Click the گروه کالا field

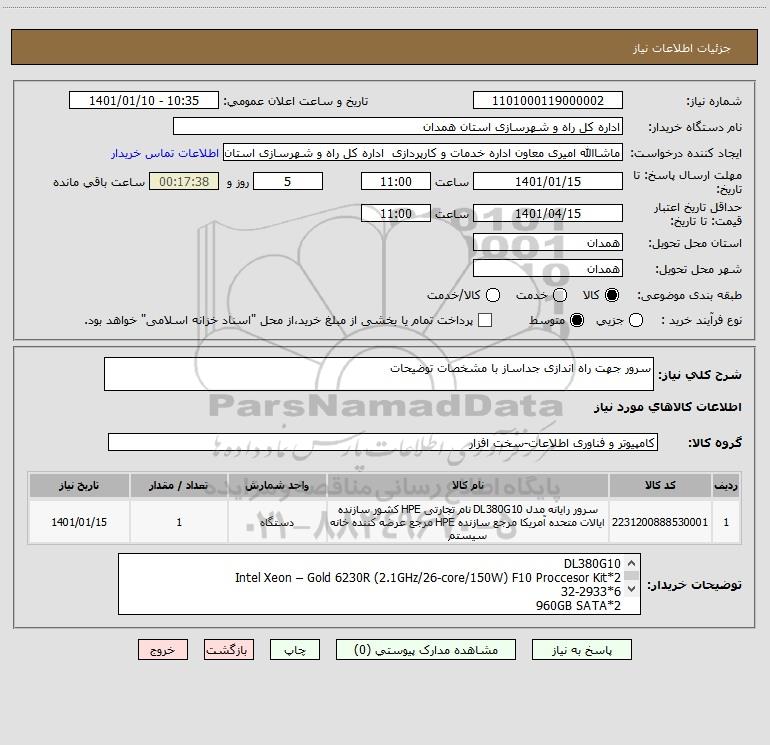[383, 442]
